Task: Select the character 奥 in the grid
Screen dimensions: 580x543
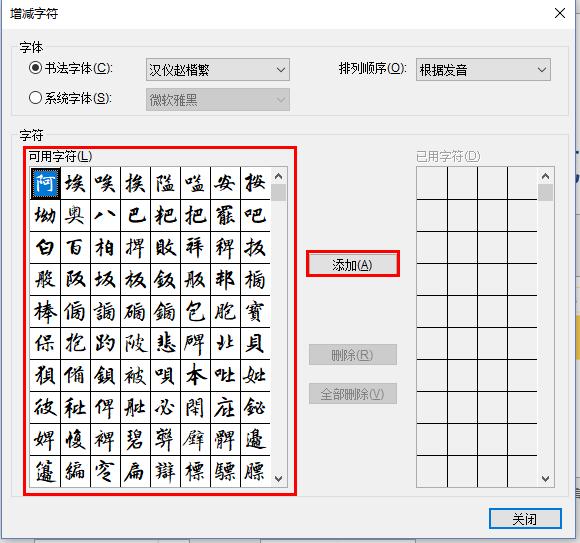Action: (x=75, y=215)
